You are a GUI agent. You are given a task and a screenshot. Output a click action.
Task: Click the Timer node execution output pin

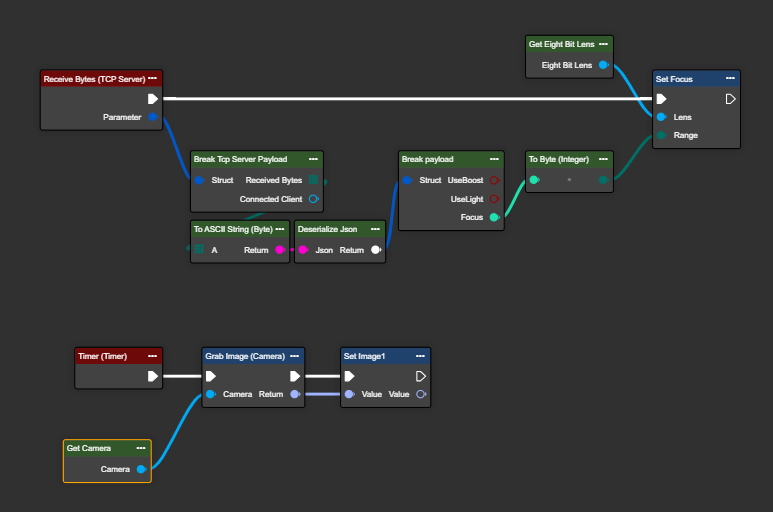click(152, 376)
